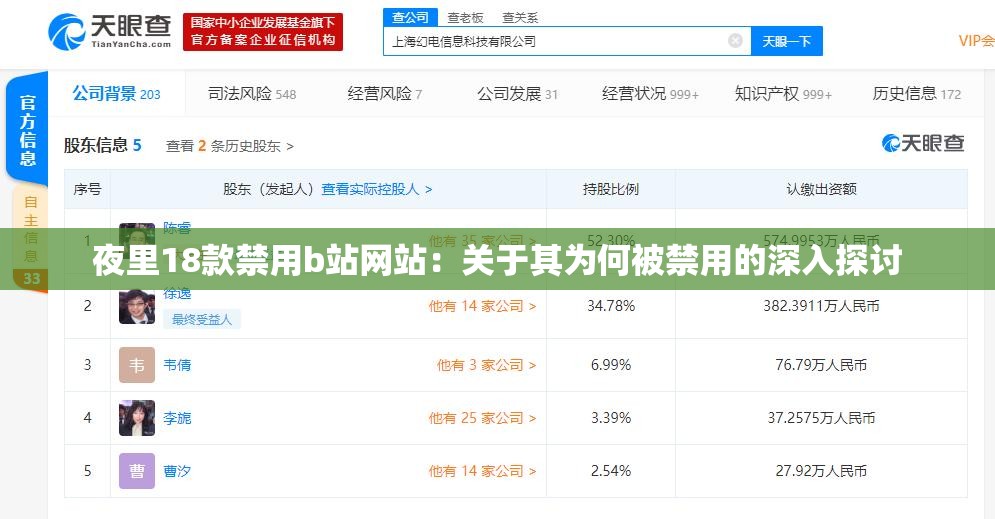Viewport: 995px width, 519px height.
Task: Open 他有 14 家公司 link for 曹汐
Action: (482, 471)
